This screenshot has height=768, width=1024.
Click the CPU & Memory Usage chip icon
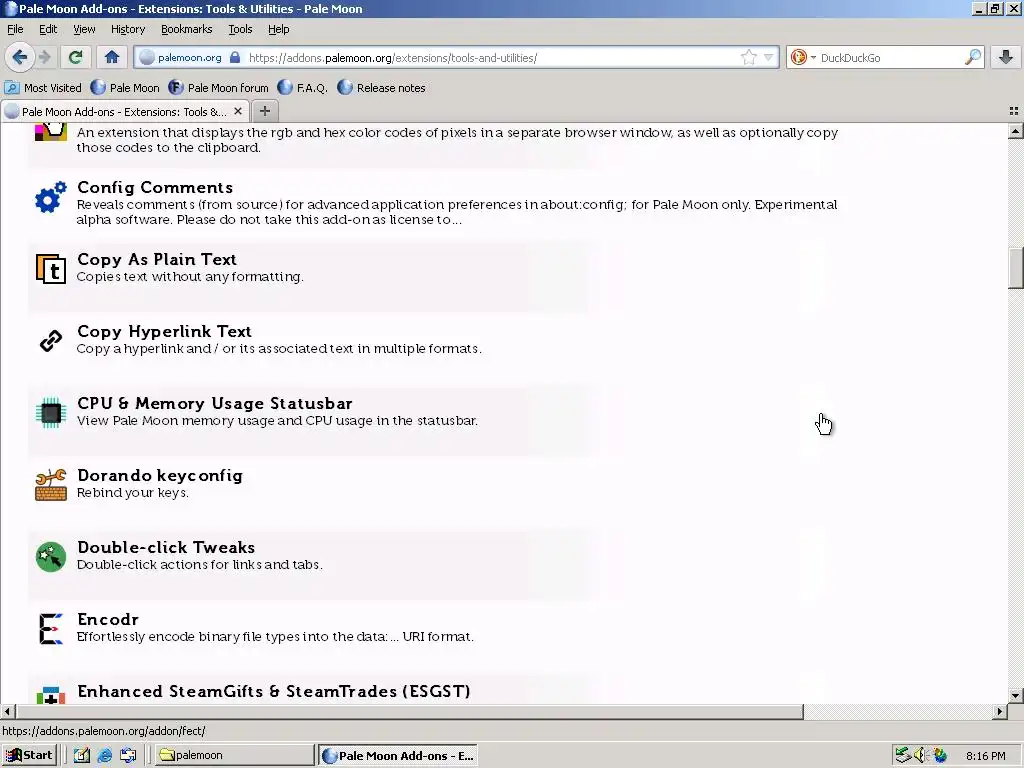(51, 413)
